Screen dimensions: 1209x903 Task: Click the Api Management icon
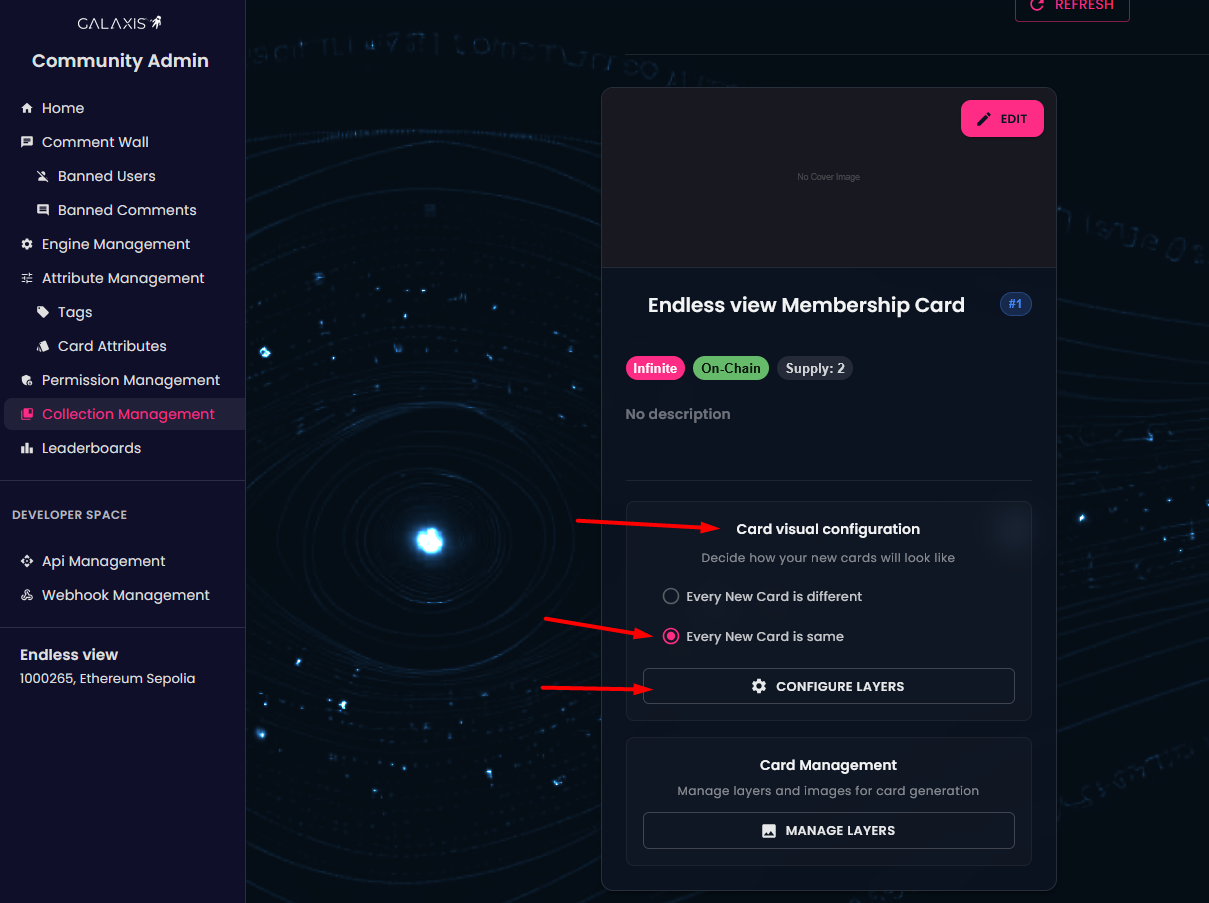[x=27, y=561]
